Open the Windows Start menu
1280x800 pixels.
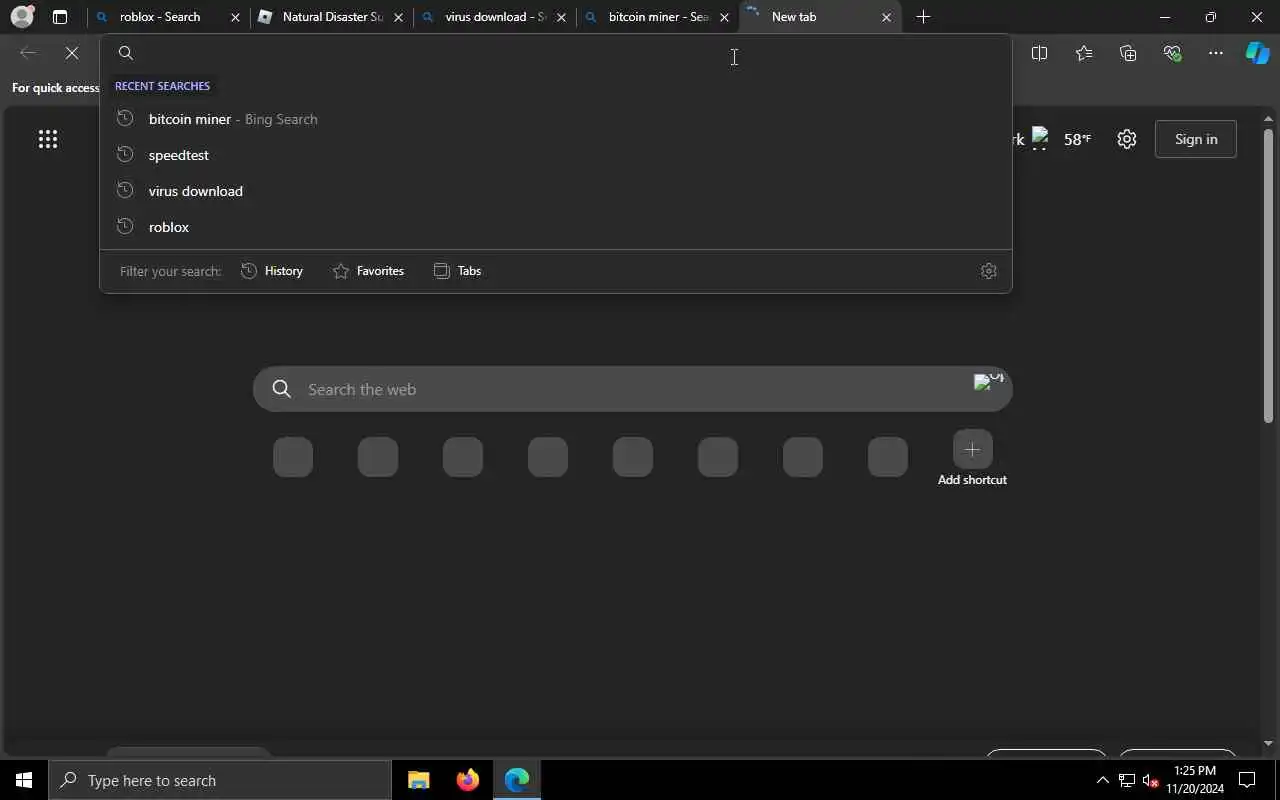coord(24,780)
